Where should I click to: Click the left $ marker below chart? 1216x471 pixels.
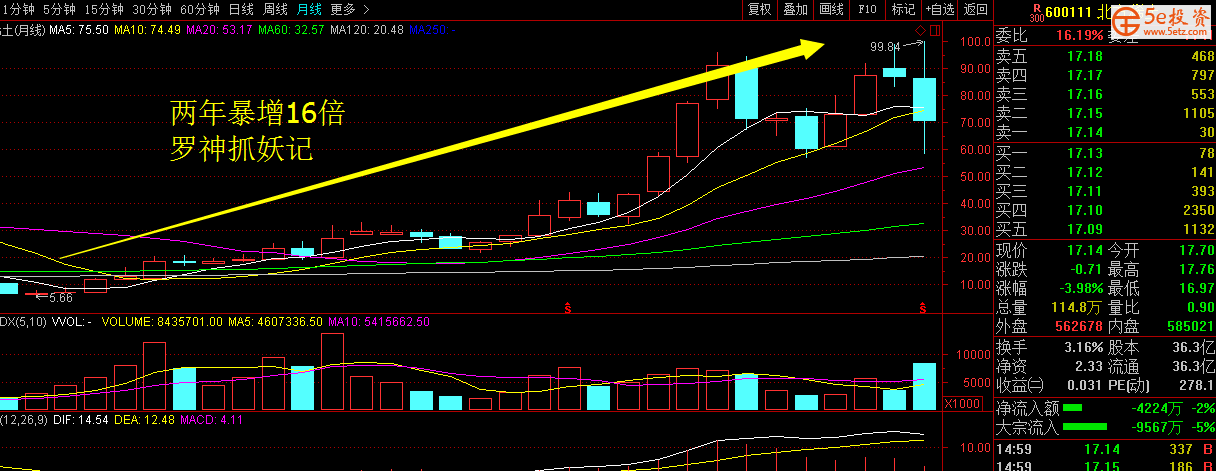click(568, 306)
